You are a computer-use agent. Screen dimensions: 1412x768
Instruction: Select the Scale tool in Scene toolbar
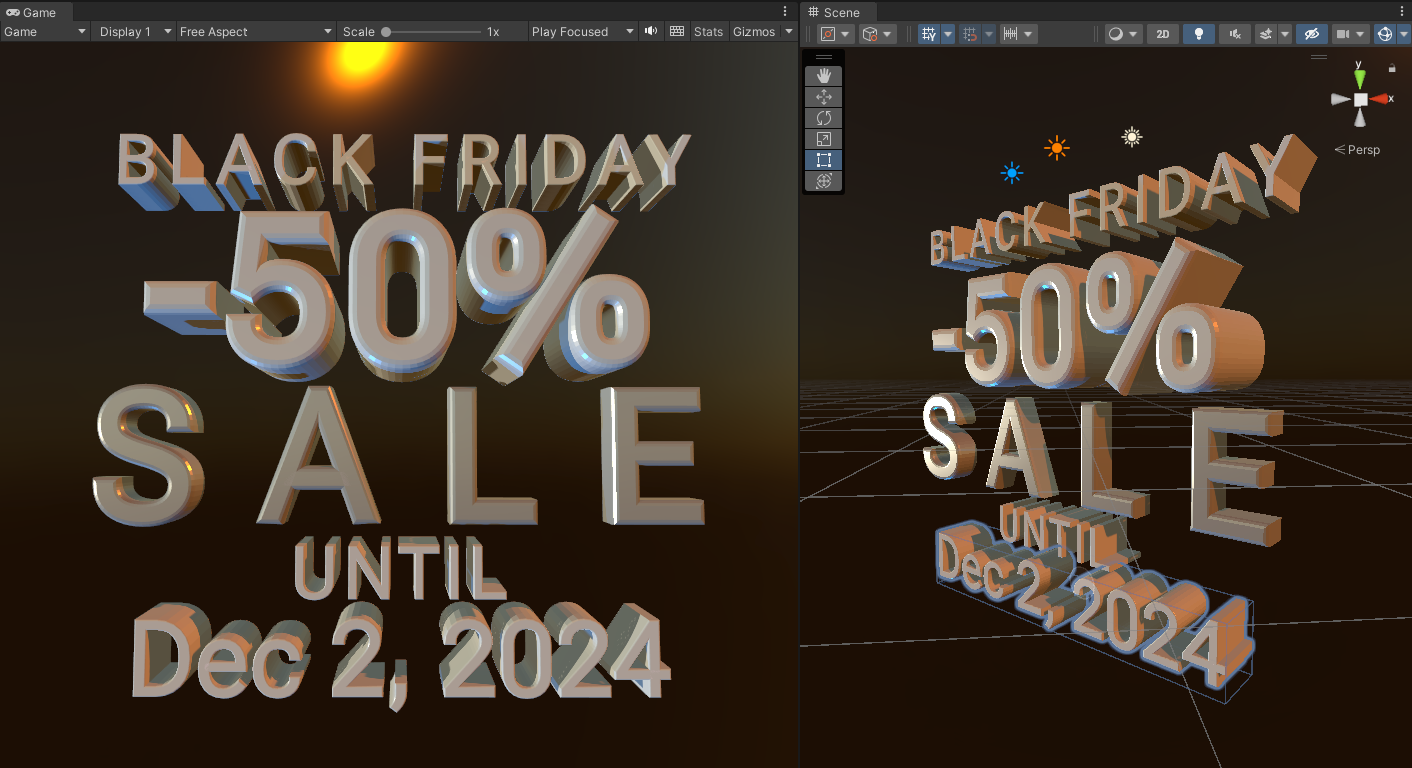tap(824, 139)
